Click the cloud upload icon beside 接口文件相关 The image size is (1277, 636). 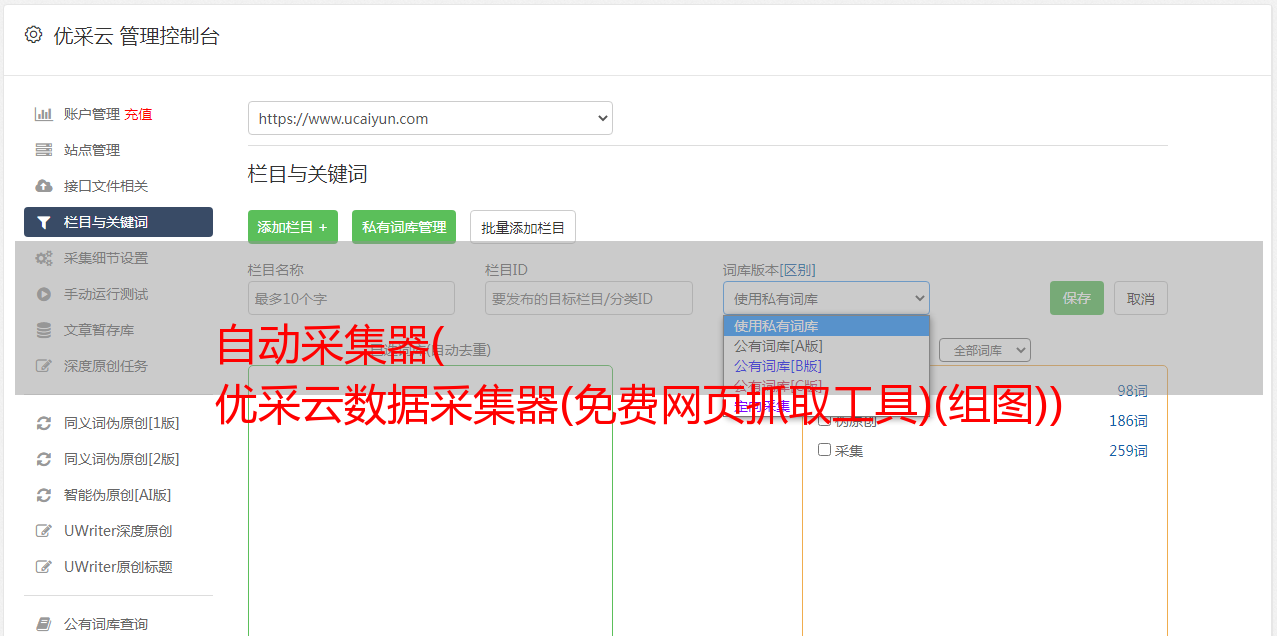pos(44,186)
